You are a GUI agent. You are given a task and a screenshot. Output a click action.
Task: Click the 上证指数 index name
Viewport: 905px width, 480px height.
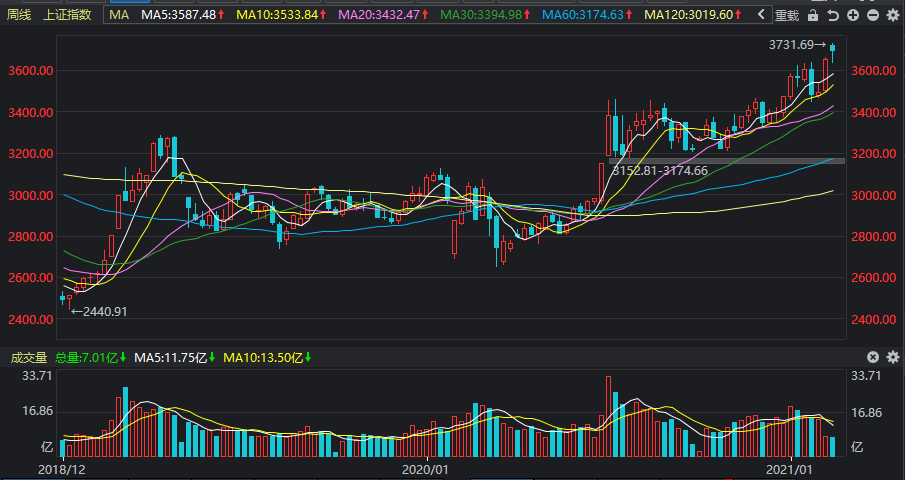[68, 15]
